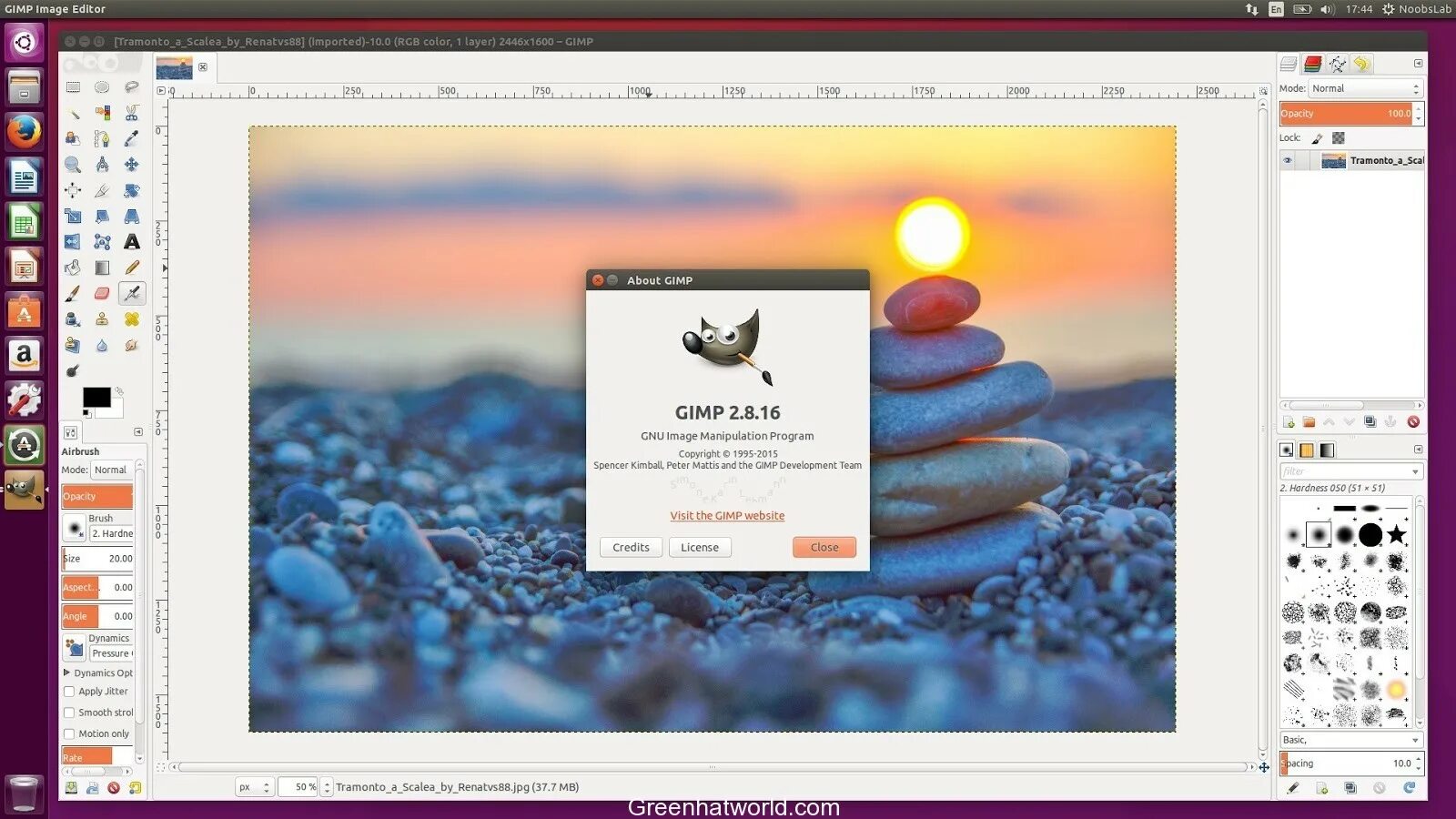Viewport: 1456px width, 819px height.
Task: Click the brush preview button in tool options
Action: tap(74, 528)
